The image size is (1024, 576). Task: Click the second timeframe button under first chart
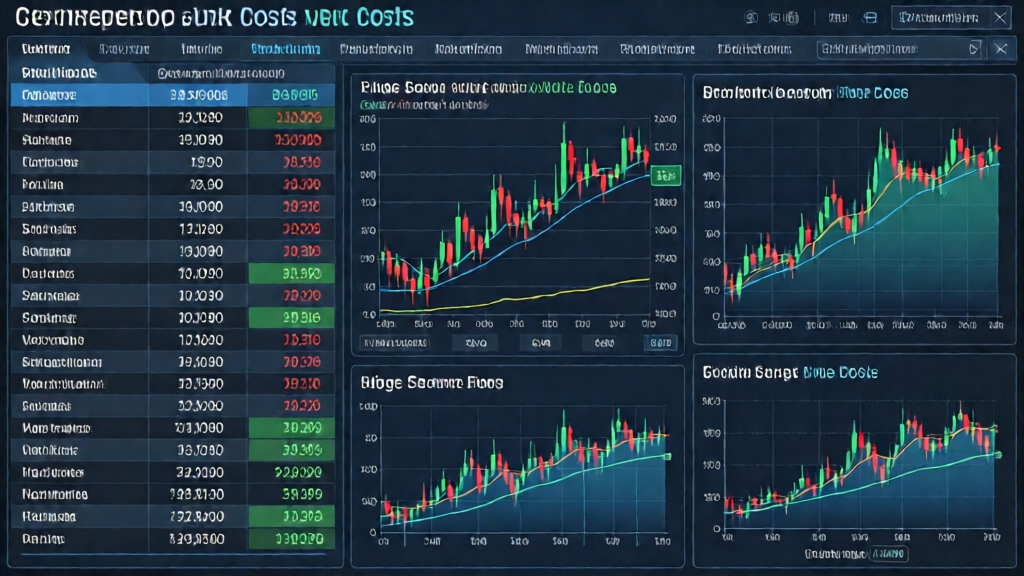[475, 343]
